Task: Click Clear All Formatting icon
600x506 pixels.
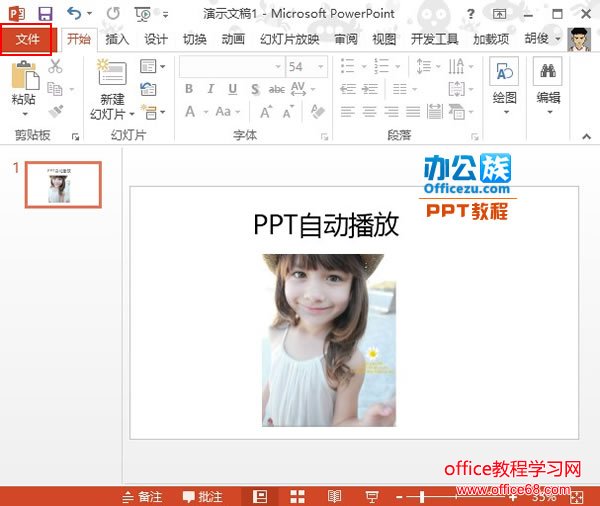Action: 318,112
